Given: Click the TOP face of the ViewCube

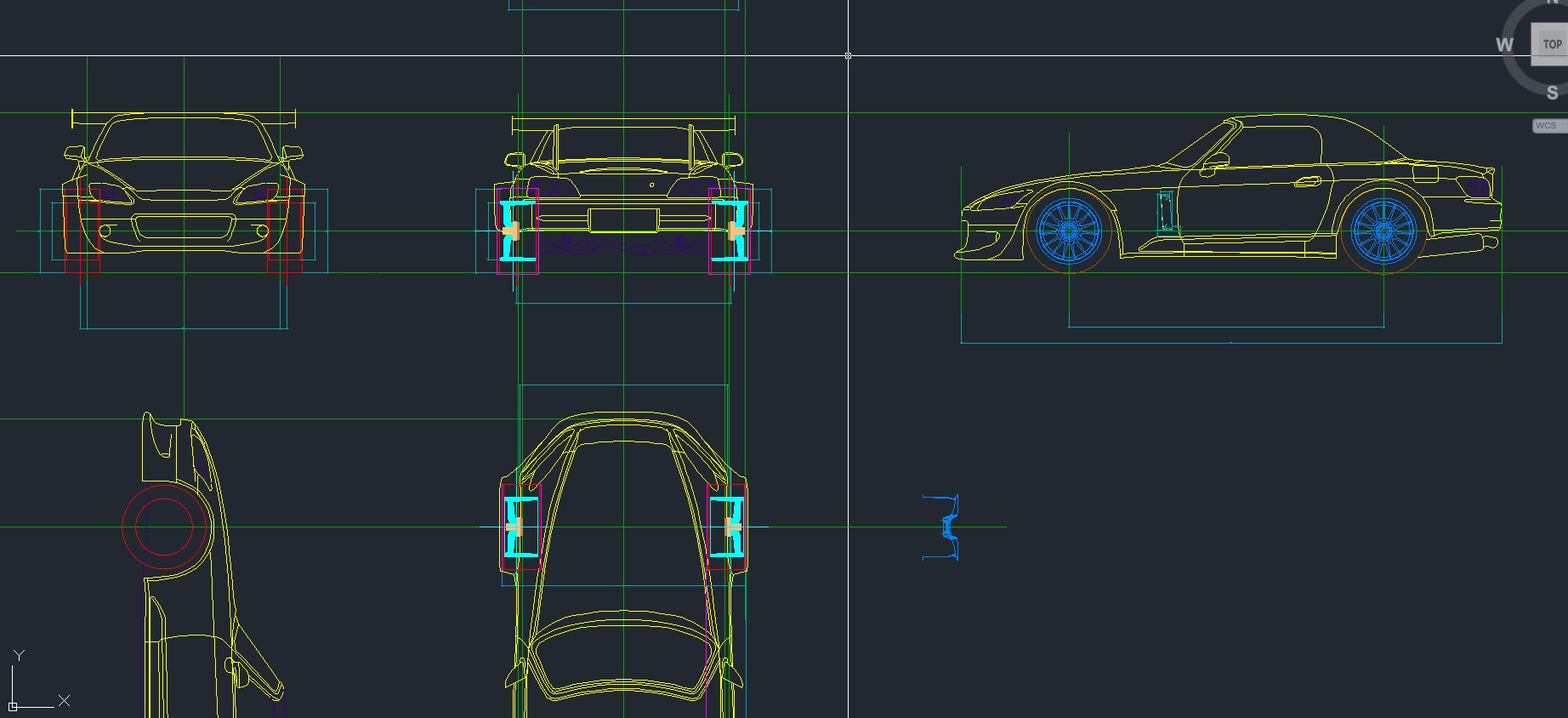Looking at the screenshot, I should [1551, 44].
